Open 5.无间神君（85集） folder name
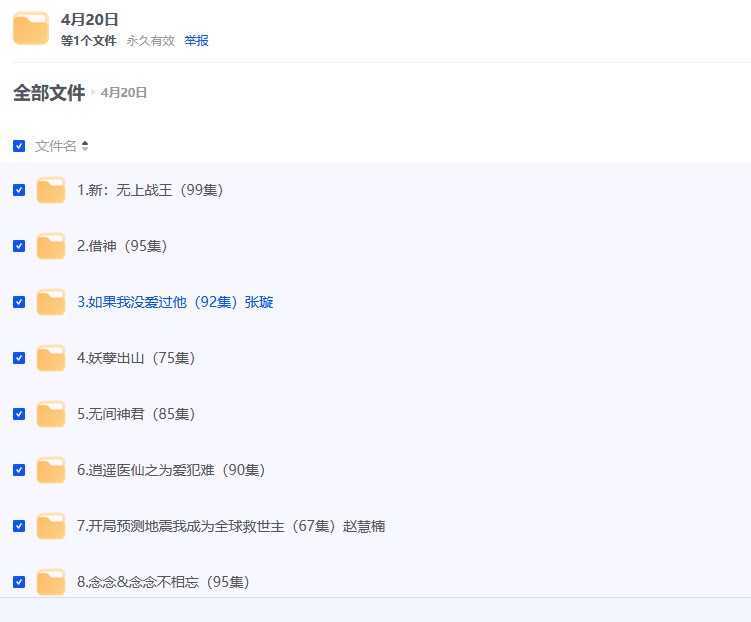This screenshot has height=622, width=751. pos(136,414)
